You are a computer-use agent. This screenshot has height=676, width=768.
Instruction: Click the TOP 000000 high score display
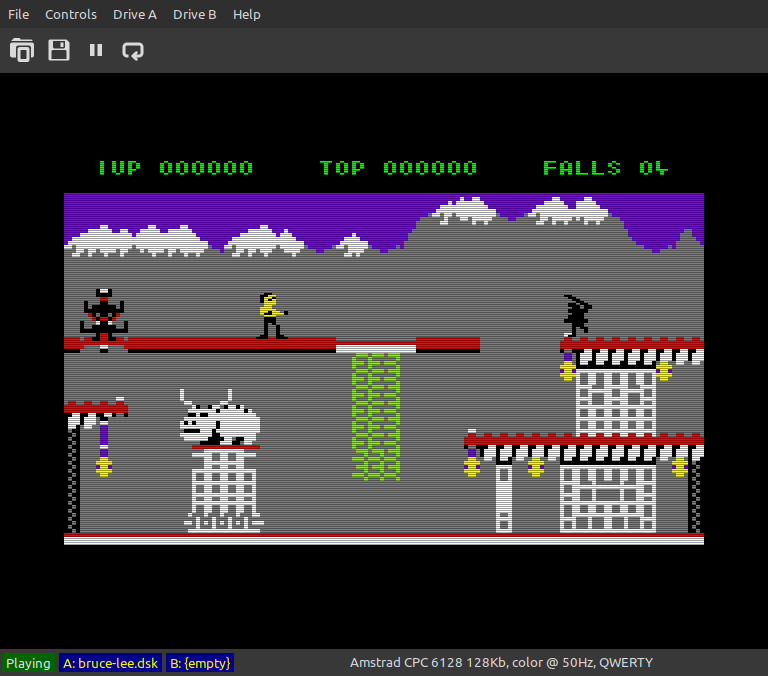pos(398,168)
